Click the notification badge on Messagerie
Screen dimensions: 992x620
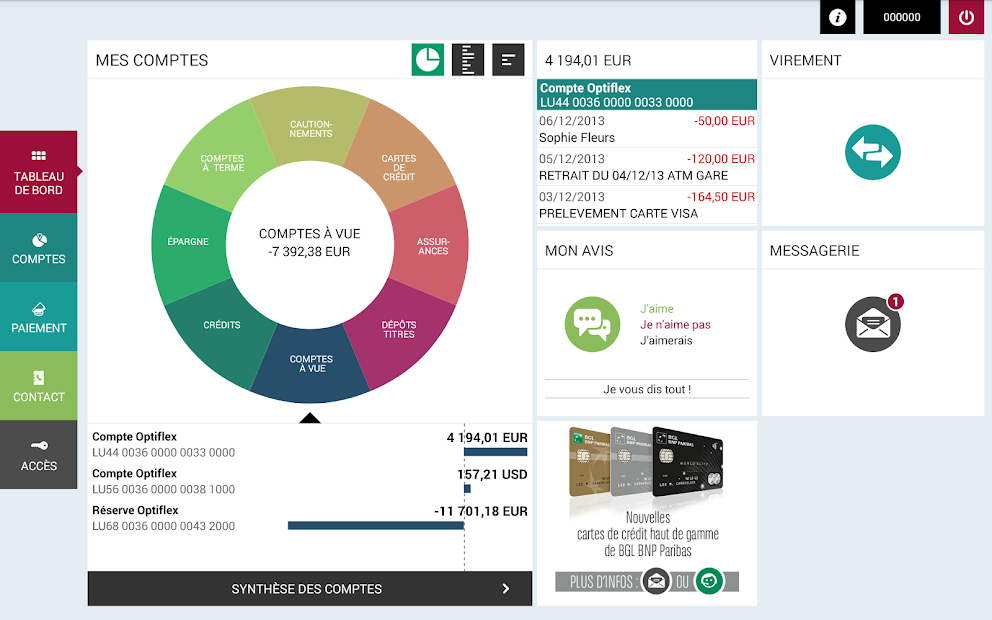point(895,302)
